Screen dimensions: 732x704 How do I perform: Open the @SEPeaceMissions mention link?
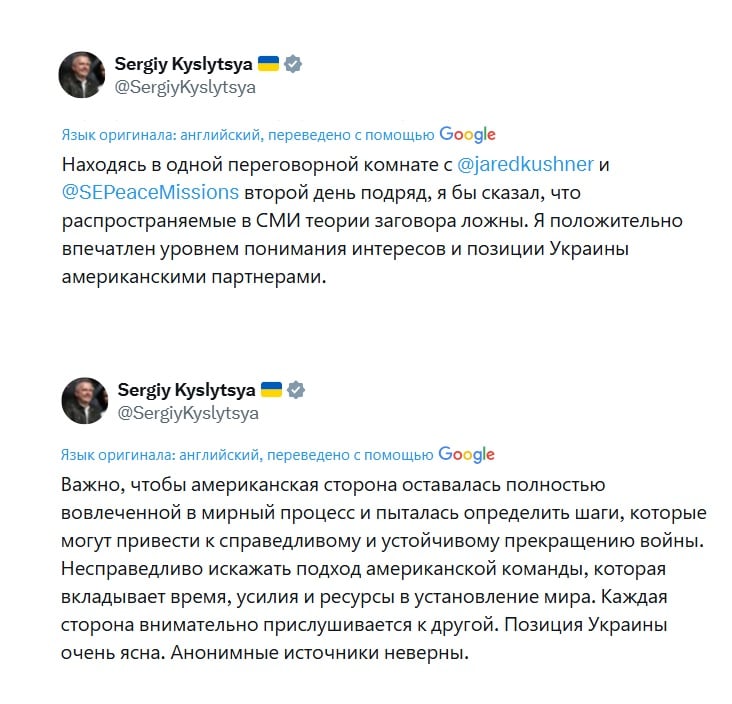(150, 192)
